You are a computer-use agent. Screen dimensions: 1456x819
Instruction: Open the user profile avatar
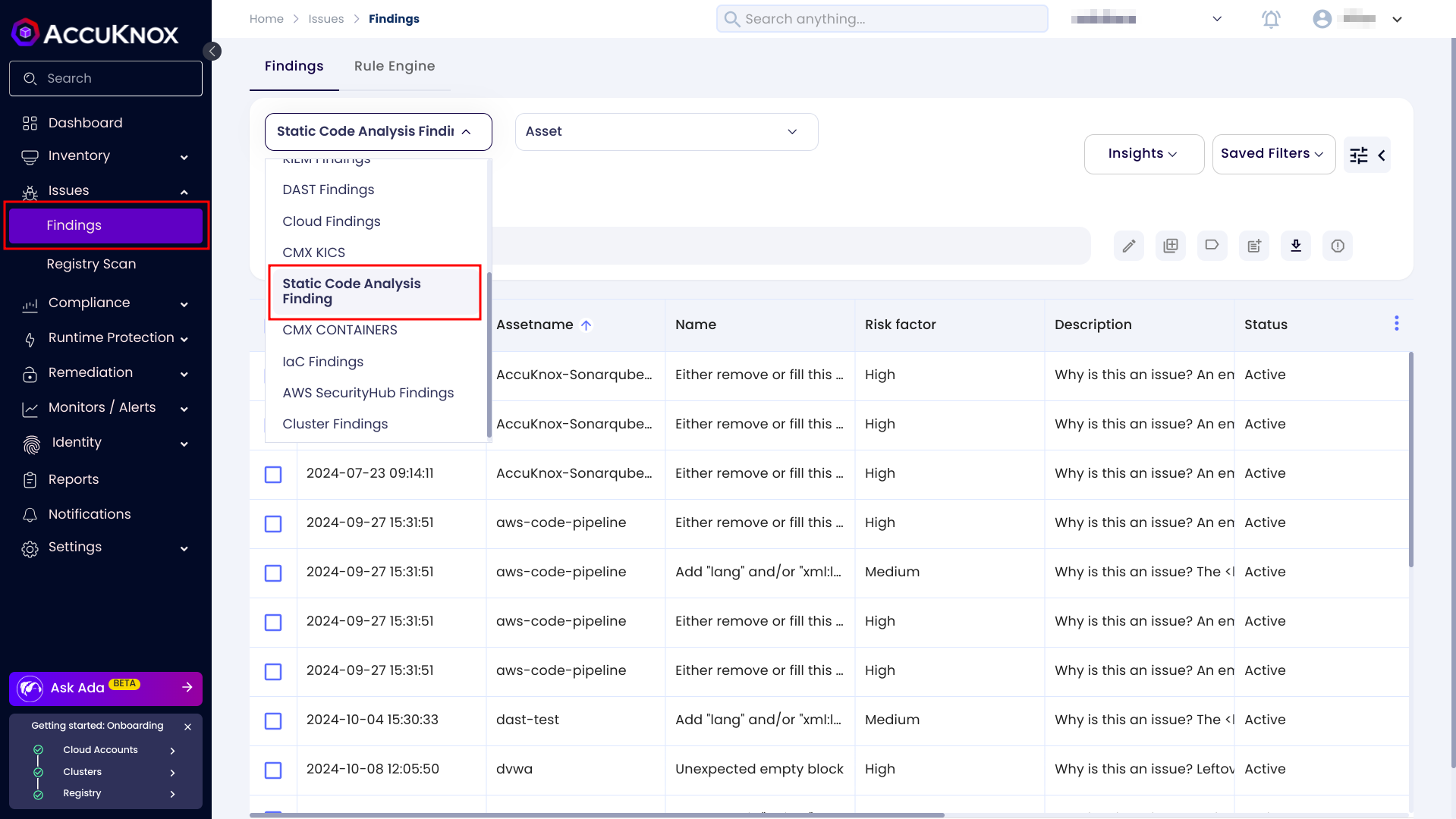(1322, 19)
